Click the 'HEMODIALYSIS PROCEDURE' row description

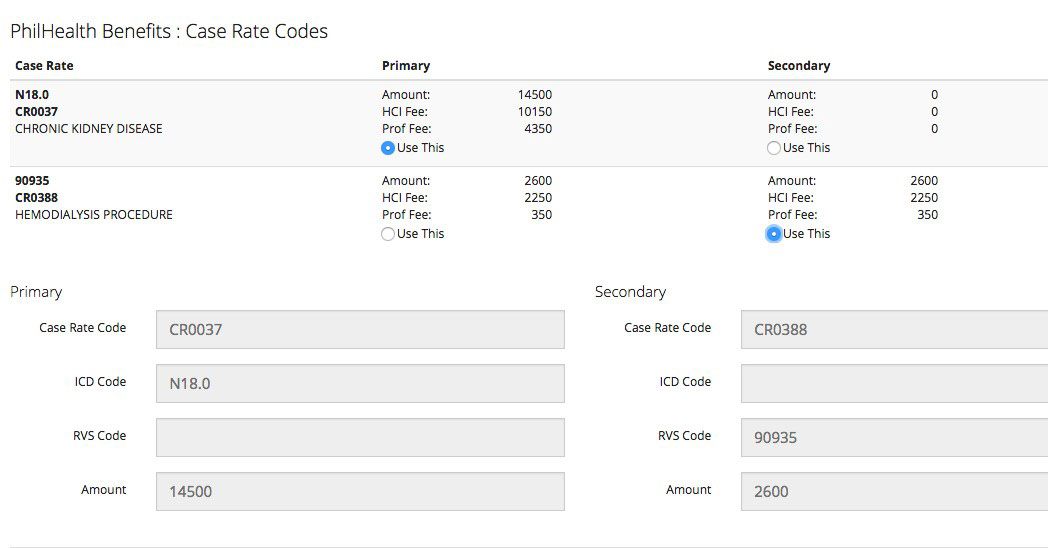pos(94,215)
